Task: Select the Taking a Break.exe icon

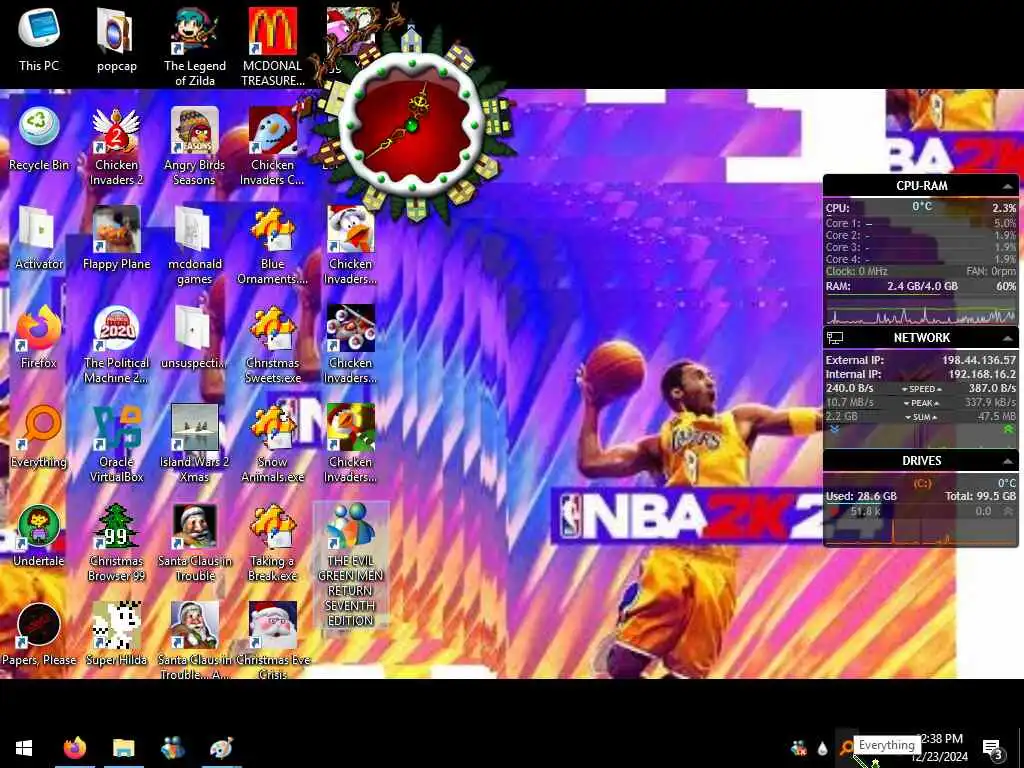Action: point(273,542)
